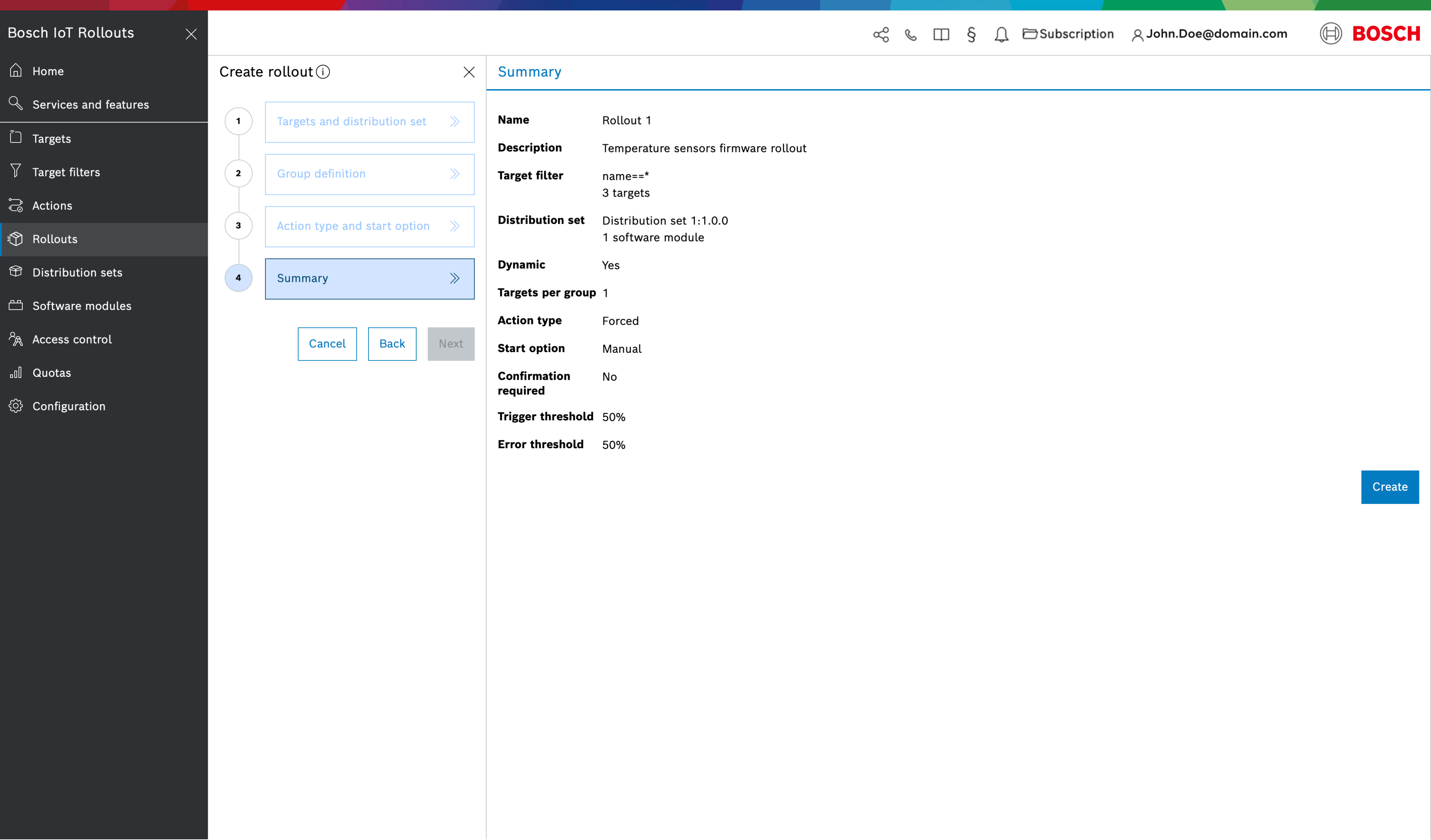
Task: Click chevron on Action type step
Action: click(455, 226)
